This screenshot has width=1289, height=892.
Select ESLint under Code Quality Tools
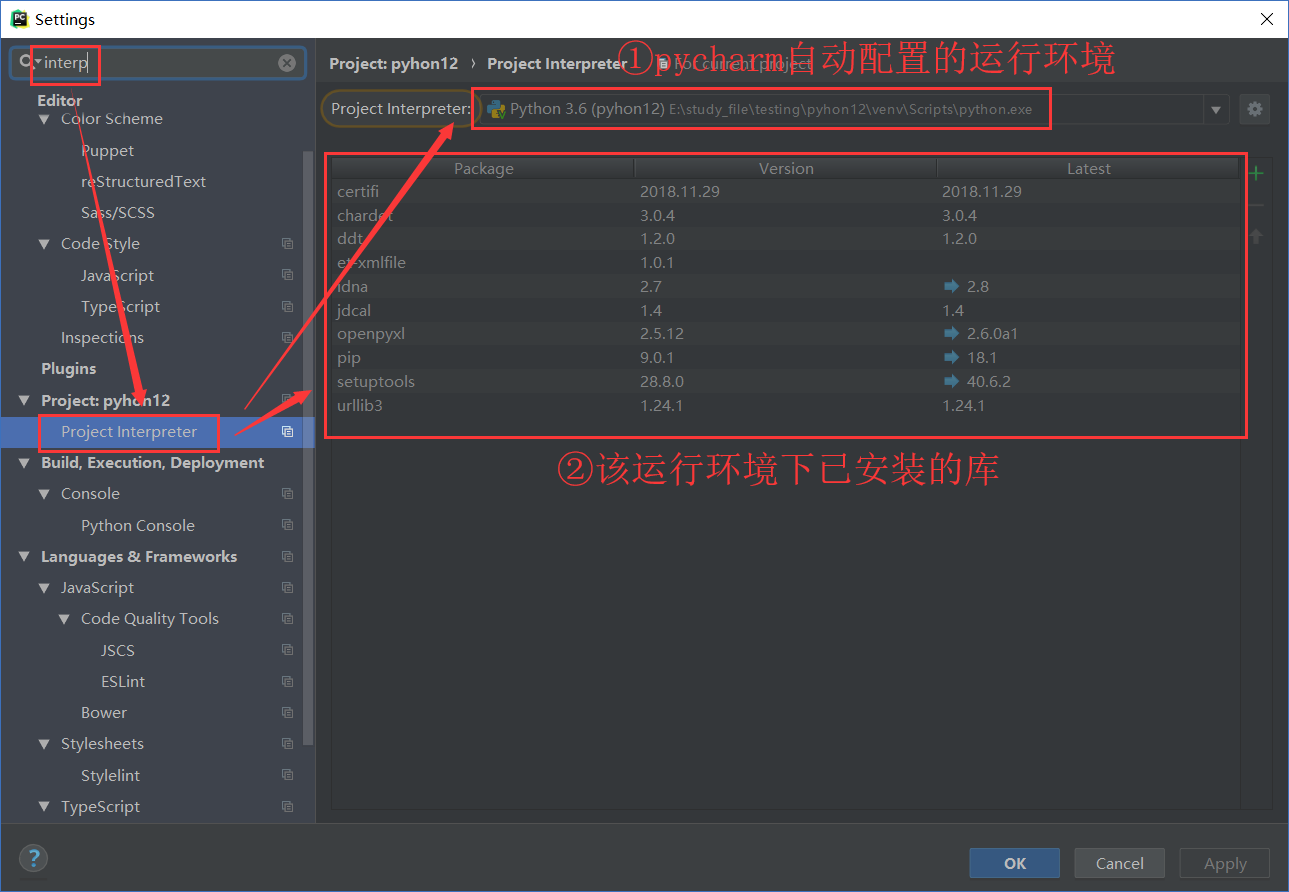[123, 681]
